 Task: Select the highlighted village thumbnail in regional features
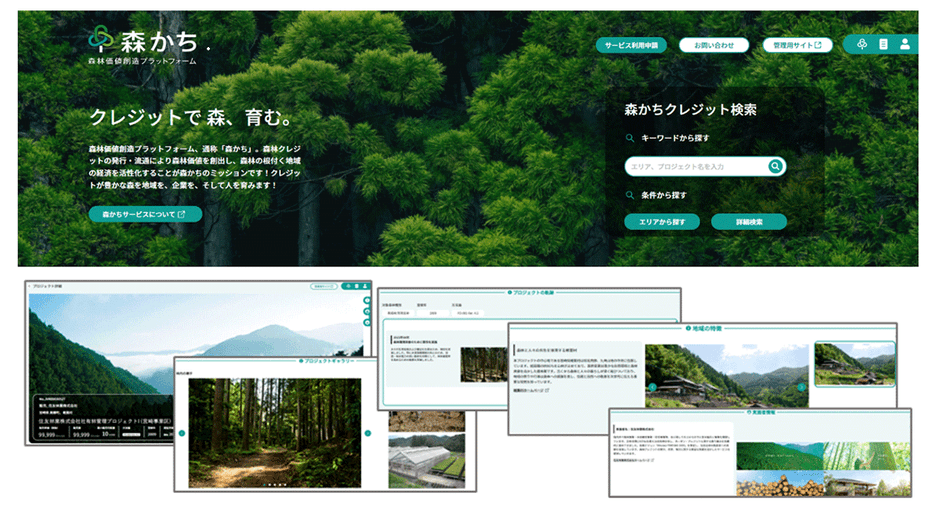pyautogui.click(x=854, y=363)
